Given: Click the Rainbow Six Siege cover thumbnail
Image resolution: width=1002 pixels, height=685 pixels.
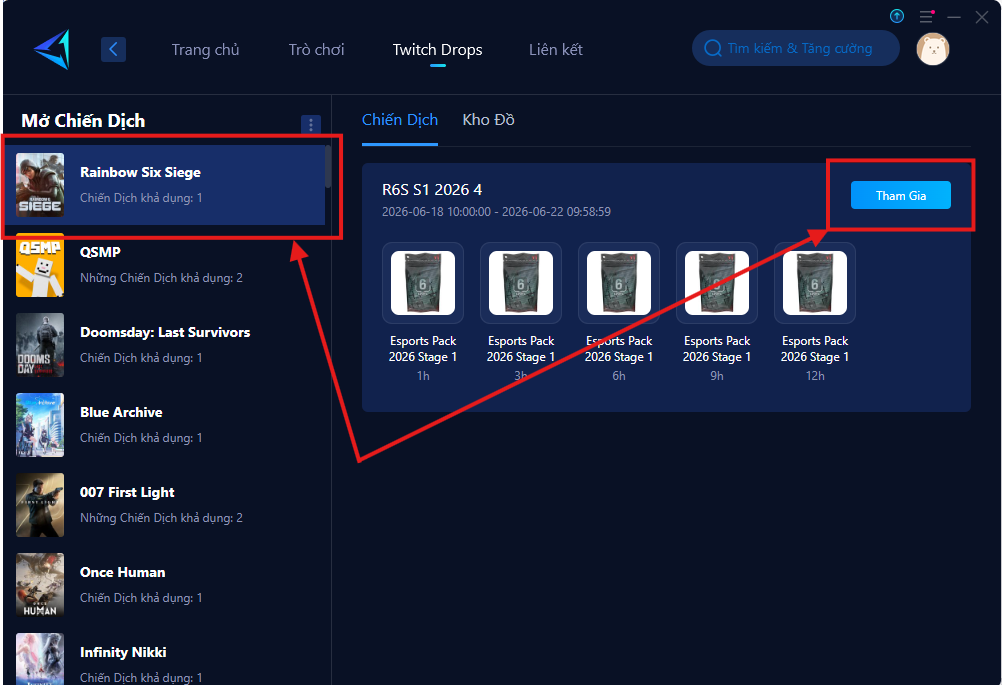Looking at the screenshot, I should (40, 185).
